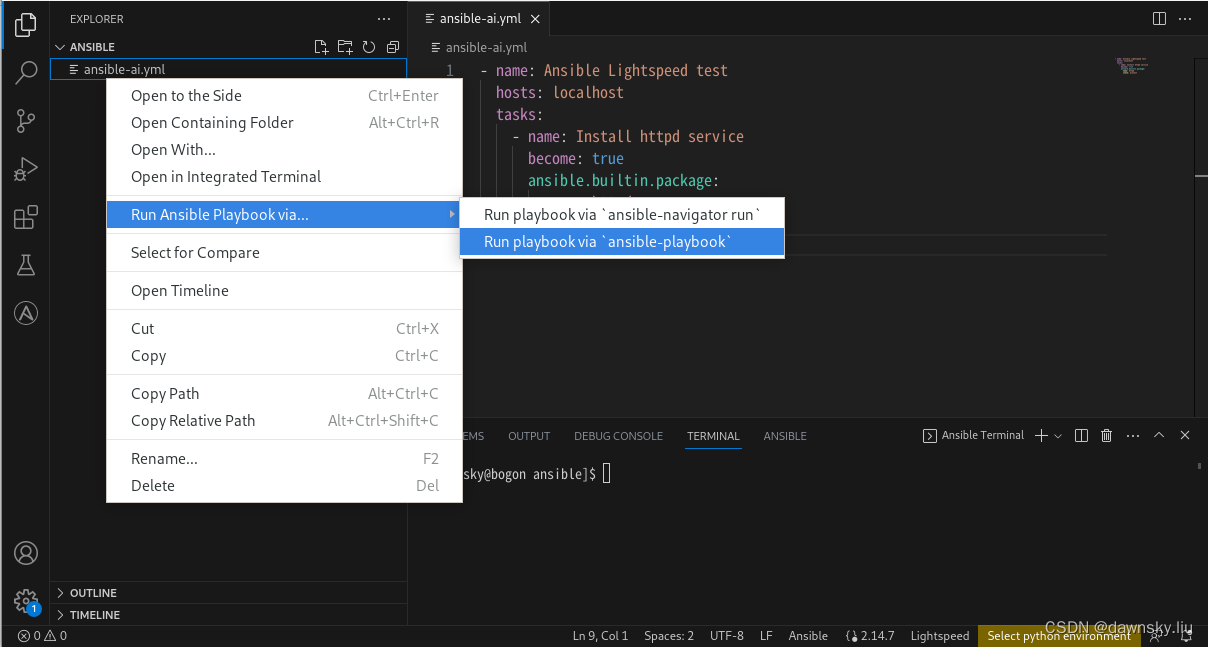
Task: Collapse the ANSIBLE folder section
Action: tap(92, 47)
